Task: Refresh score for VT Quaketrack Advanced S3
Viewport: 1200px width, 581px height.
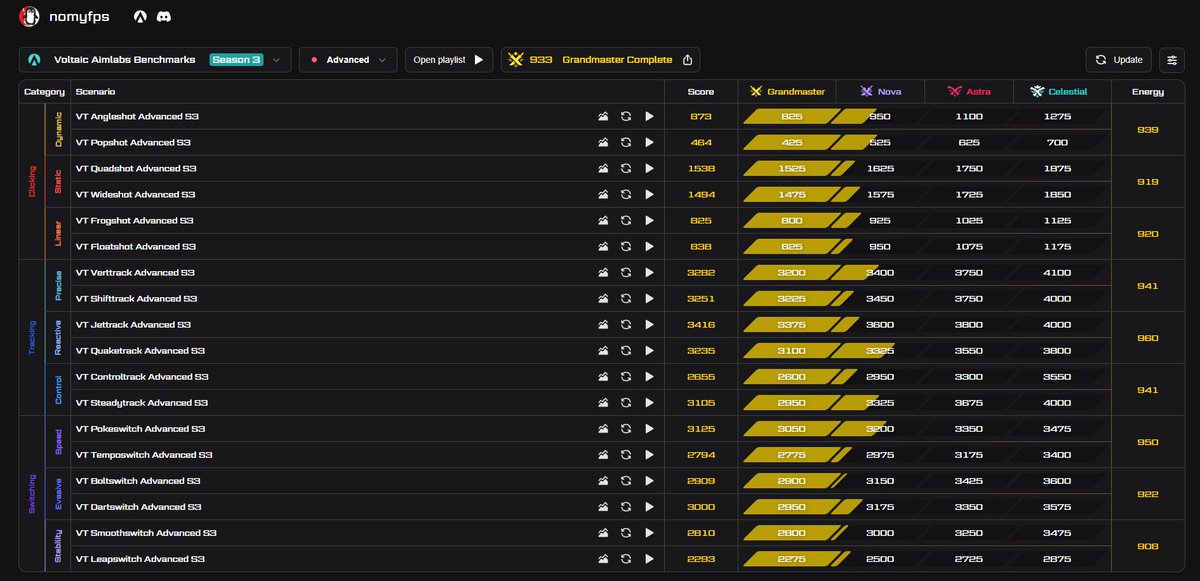Action: pos(626,350)
